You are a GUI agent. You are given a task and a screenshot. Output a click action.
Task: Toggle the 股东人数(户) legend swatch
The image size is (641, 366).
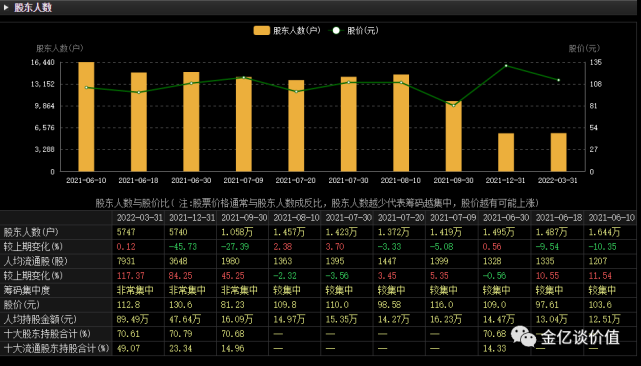coord(262,31)
